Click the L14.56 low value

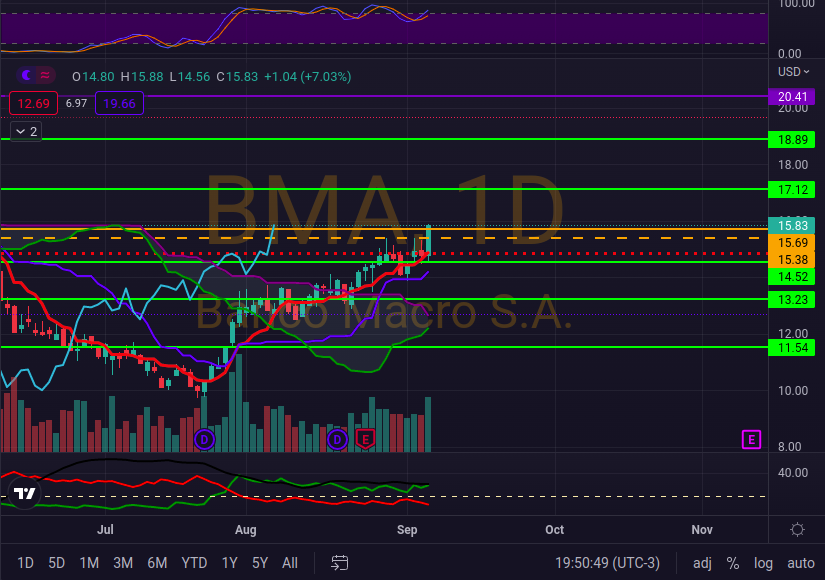pos(190,77)
